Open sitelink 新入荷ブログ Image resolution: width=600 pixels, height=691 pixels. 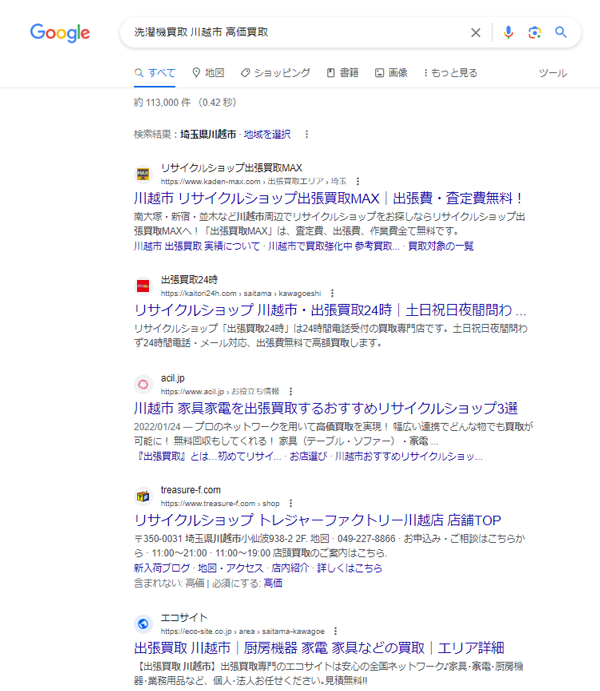(162, 568)
